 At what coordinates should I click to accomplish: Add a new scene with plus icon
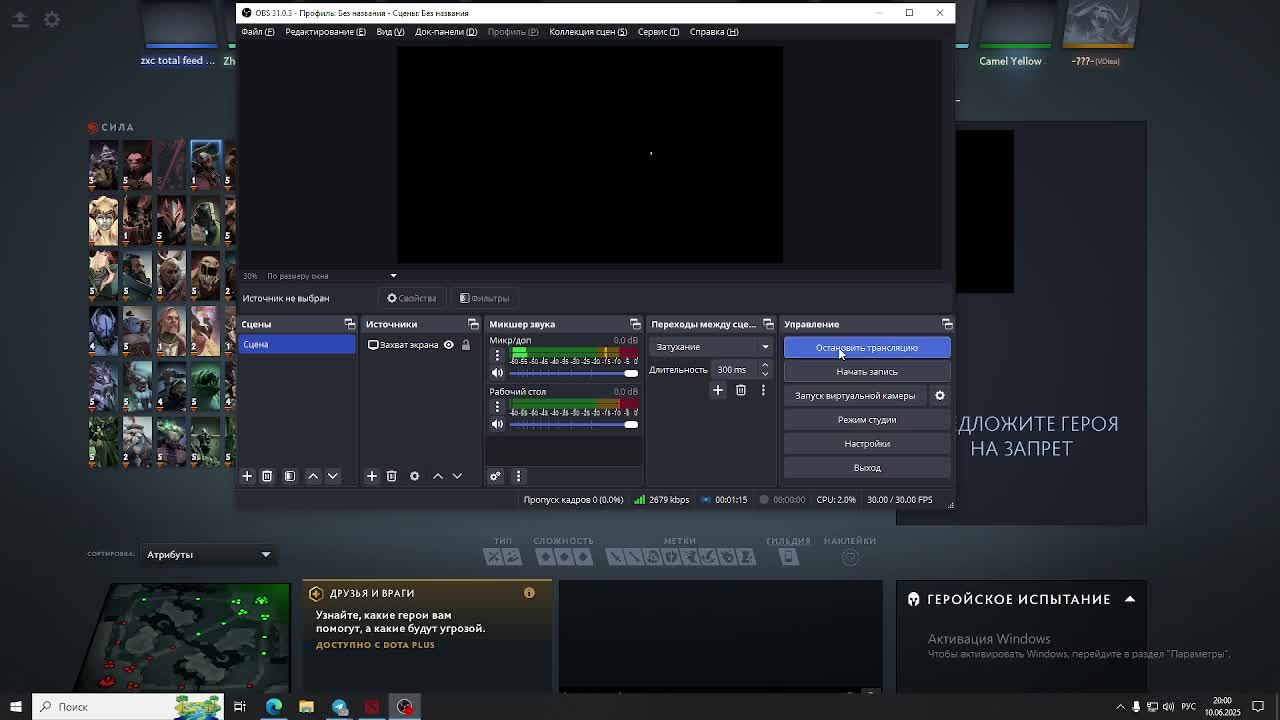point(247,476)
